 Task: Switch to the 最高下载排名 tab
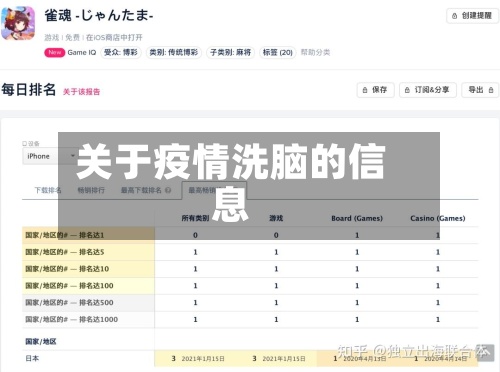tap(141, 190)
